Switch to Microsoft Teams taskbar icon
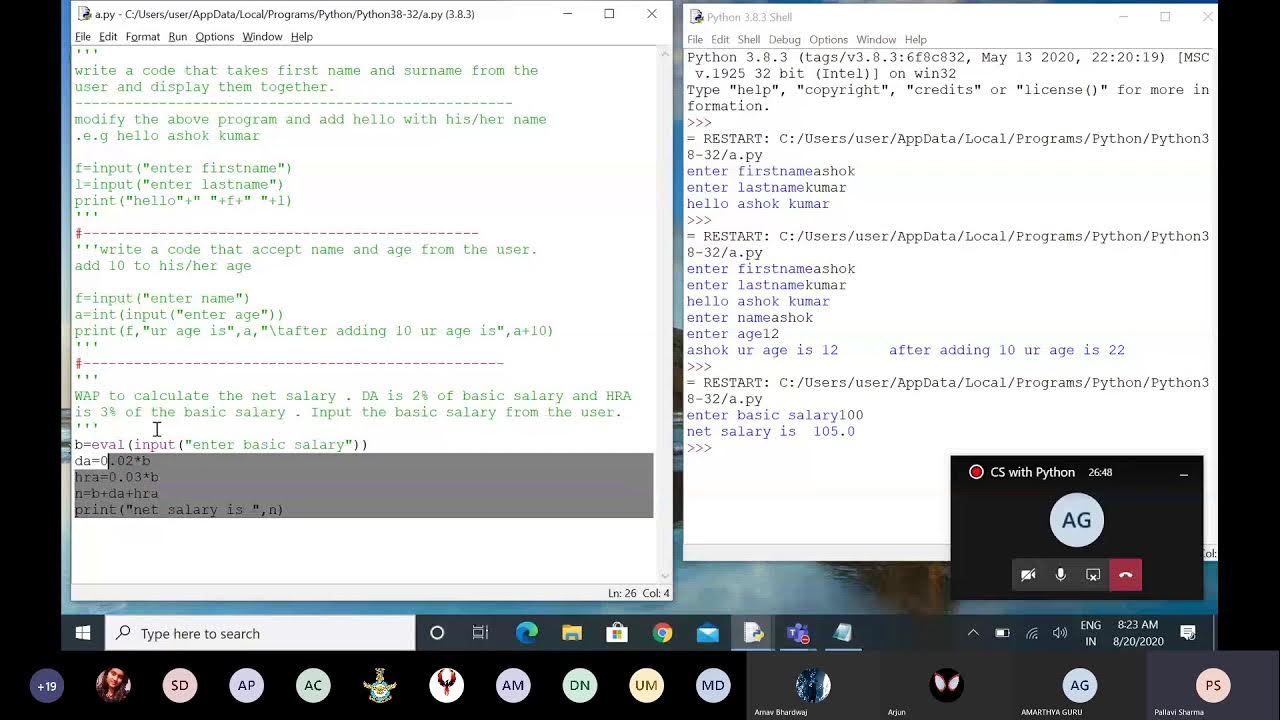This screenshot has height=720, width=1280. click(798, 633)
